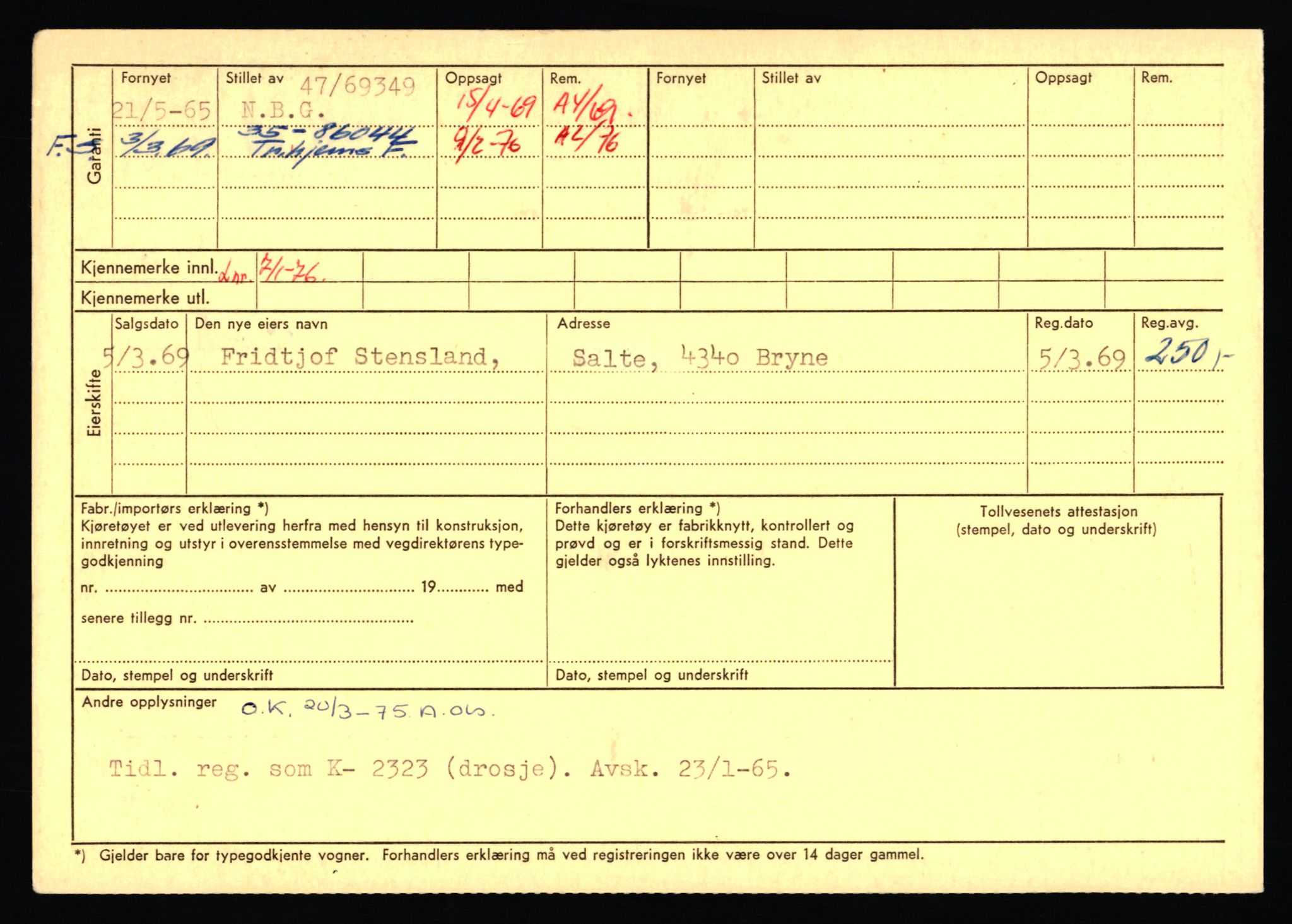
Task: Select the date 21/5-65 under Fornyet
Action: coord(161,111)
